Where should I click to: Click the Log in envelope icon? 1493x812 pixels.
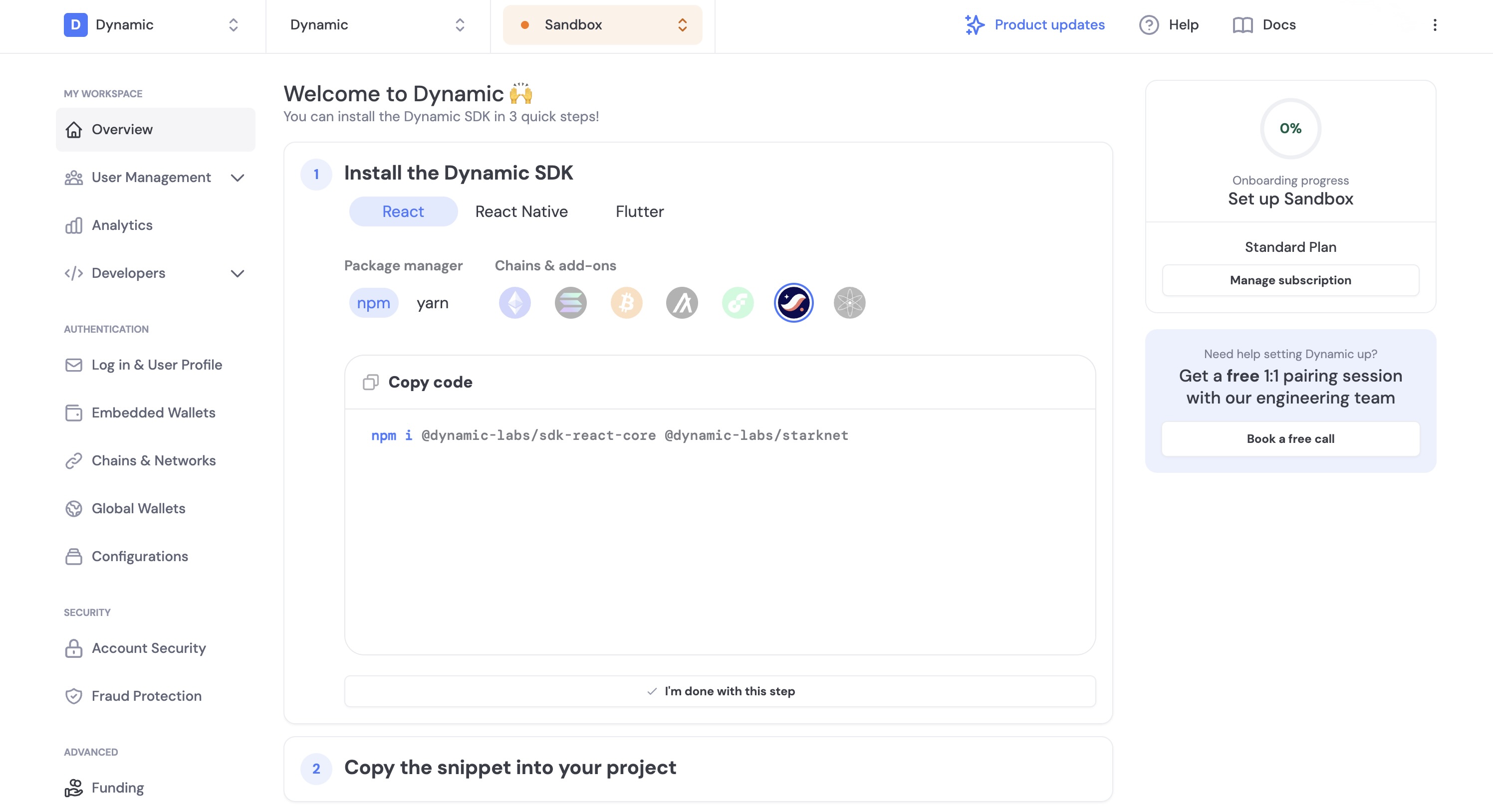tap(74, 365)
